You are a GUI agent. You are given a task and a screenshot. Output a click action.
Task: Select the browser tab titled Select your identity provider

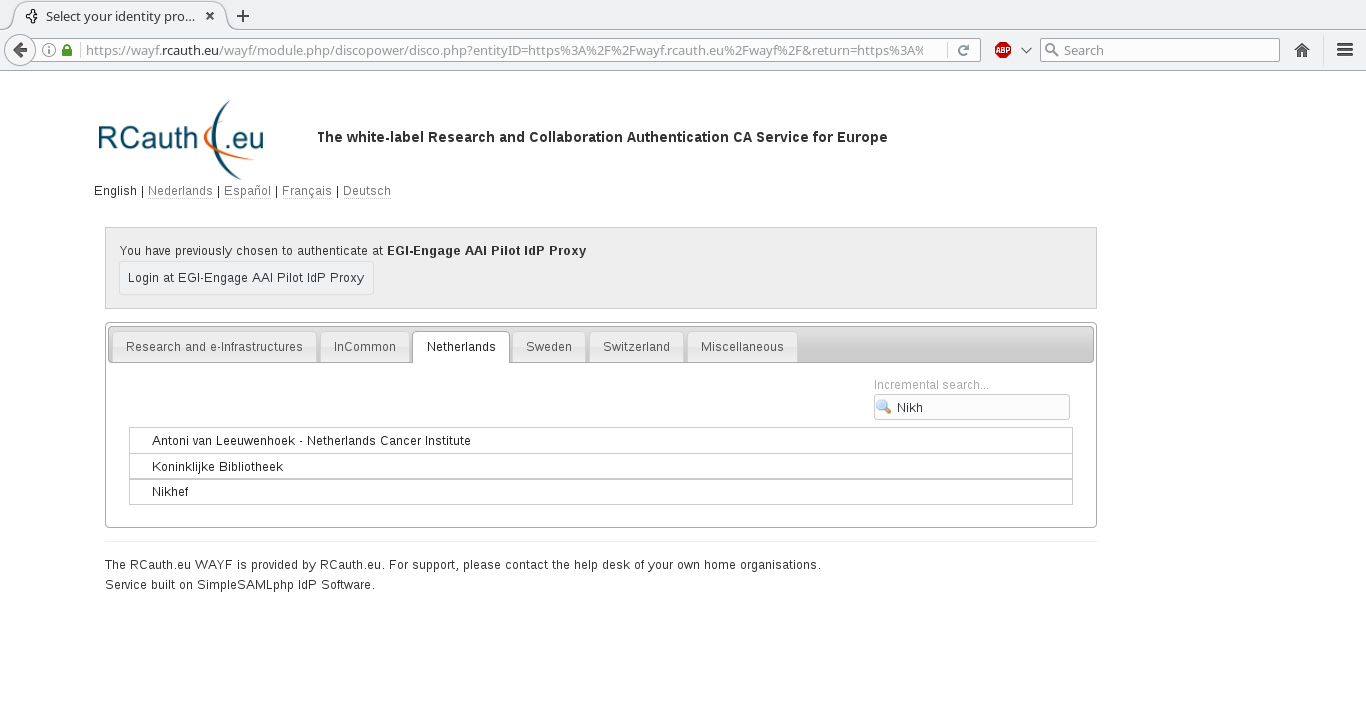click(120, 16)
